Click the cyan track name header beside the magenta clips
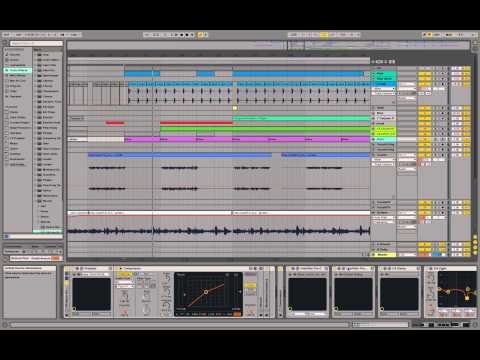Screen dimensions: 480x360 pyautogui.click(x=385, y=139)
